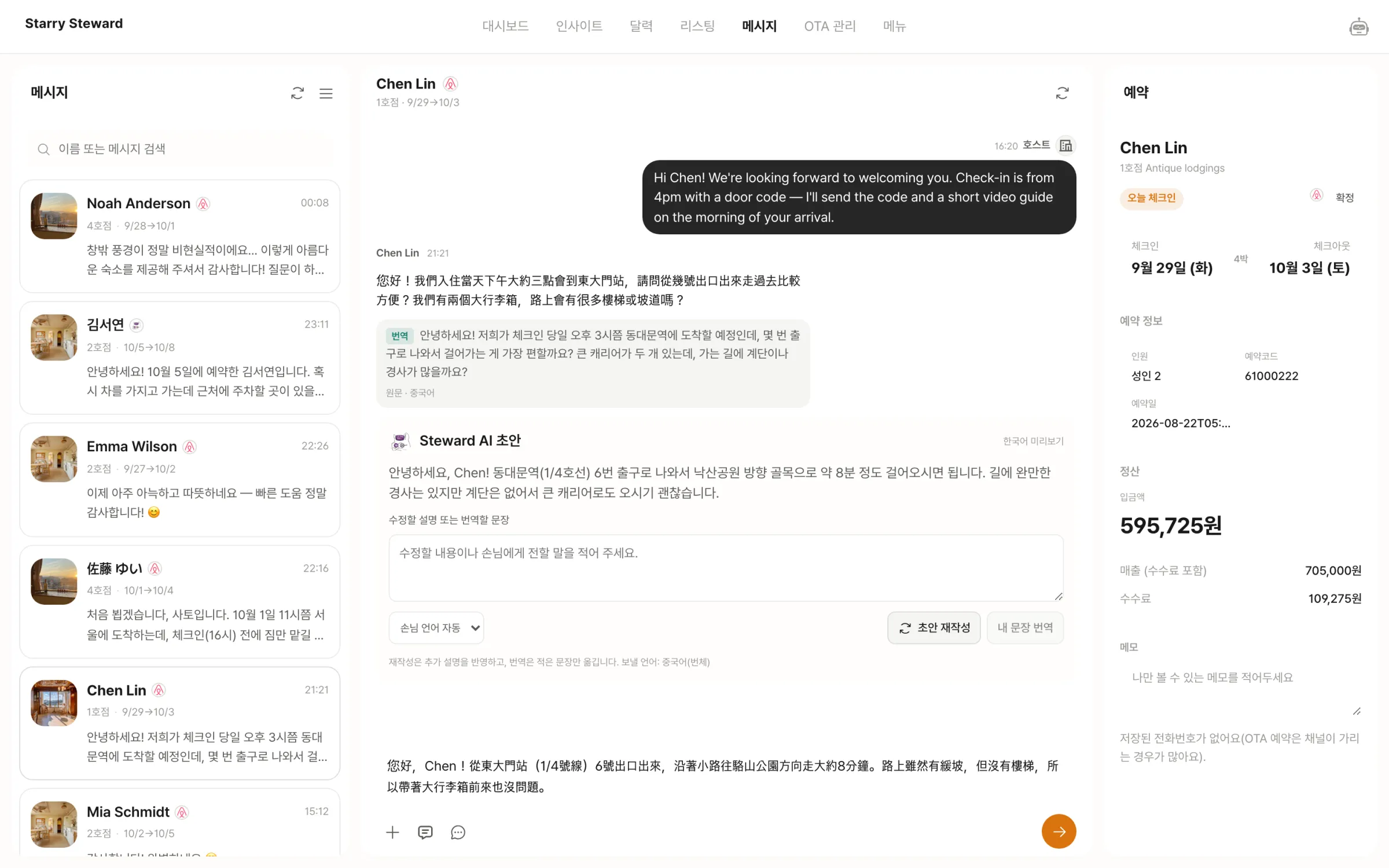Image resolution: width=1389 pixels, height=868 pixels.
Task: Go to the 인사이트 tab
Action: coord(579,26)
